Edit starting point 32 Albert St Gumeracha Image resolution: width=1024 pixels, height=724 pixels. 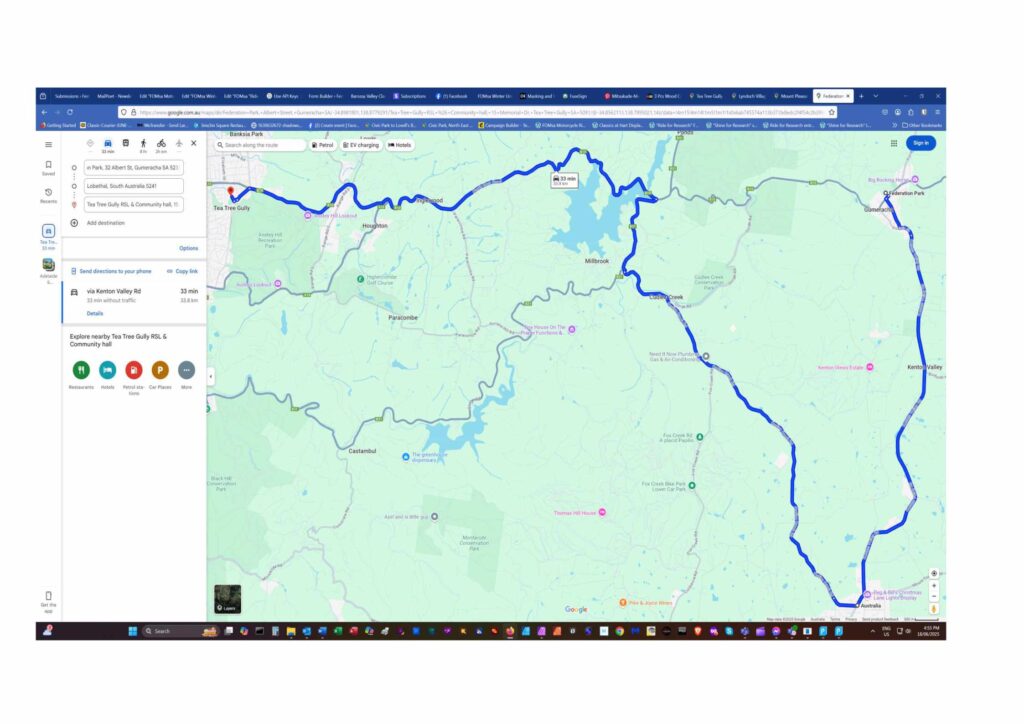click(133, 168)
